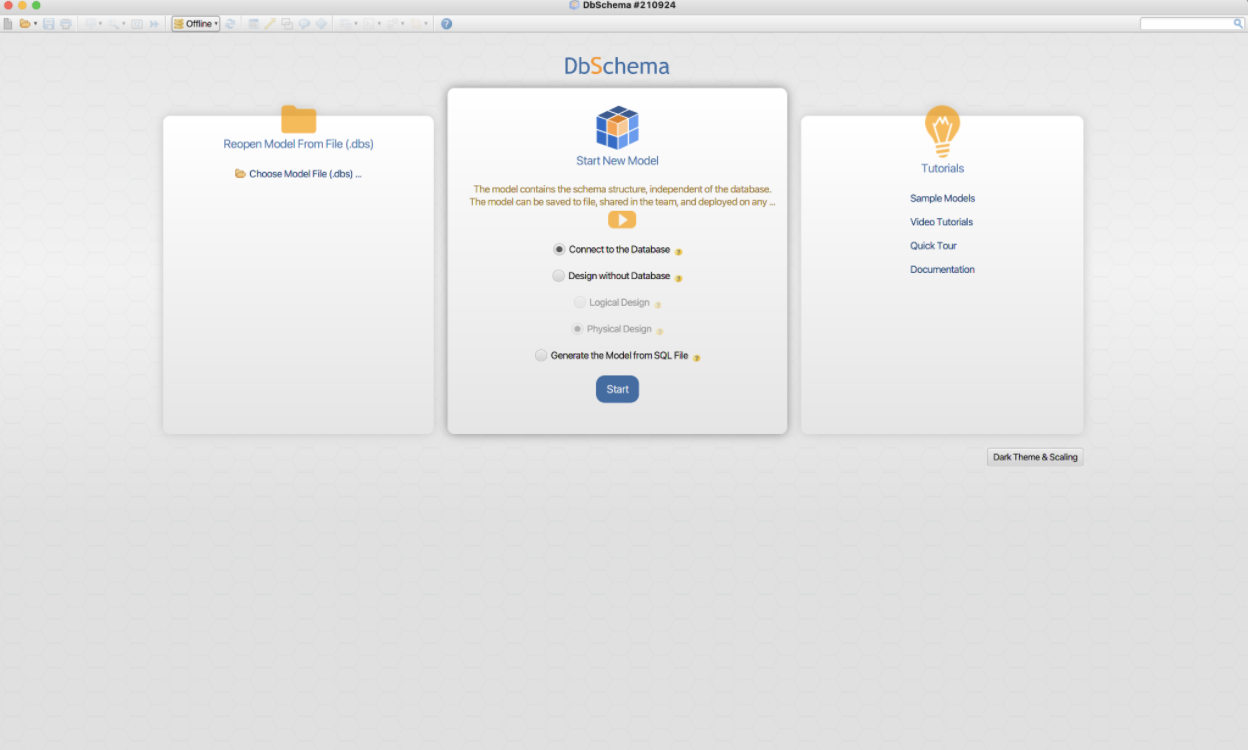Click the overlapping rectangles toolbar icon
Image resolution: width=1252 pixels, height=750 pixels.
(287, 24)
